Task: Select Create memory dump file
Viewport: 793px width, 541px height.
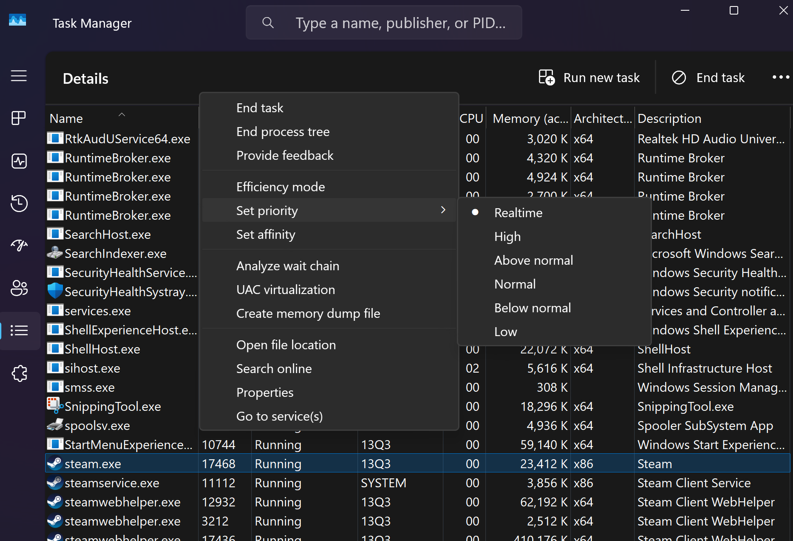Action: 308,314
